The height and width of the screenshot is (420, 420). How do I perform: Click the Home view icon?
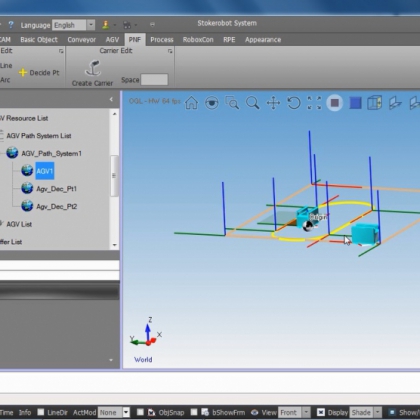pos(191,103)
